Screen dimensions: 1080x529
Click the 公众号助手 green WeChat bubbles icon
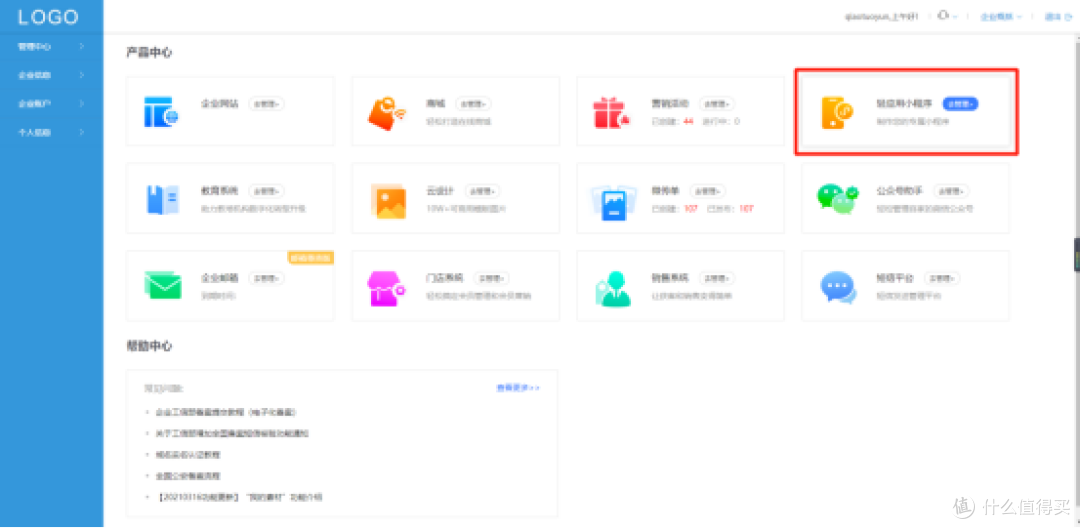point(838,198)
